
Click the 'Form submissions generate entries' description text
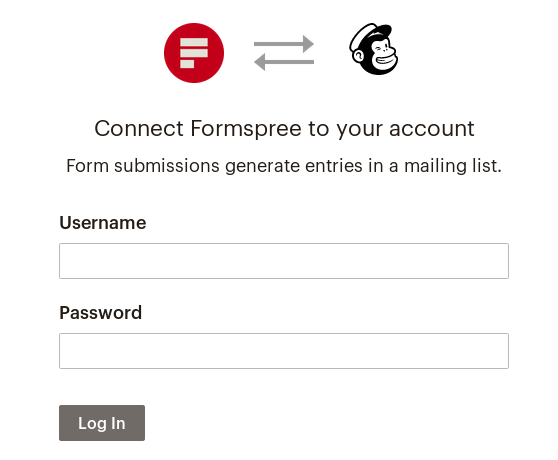click(284, 166)
